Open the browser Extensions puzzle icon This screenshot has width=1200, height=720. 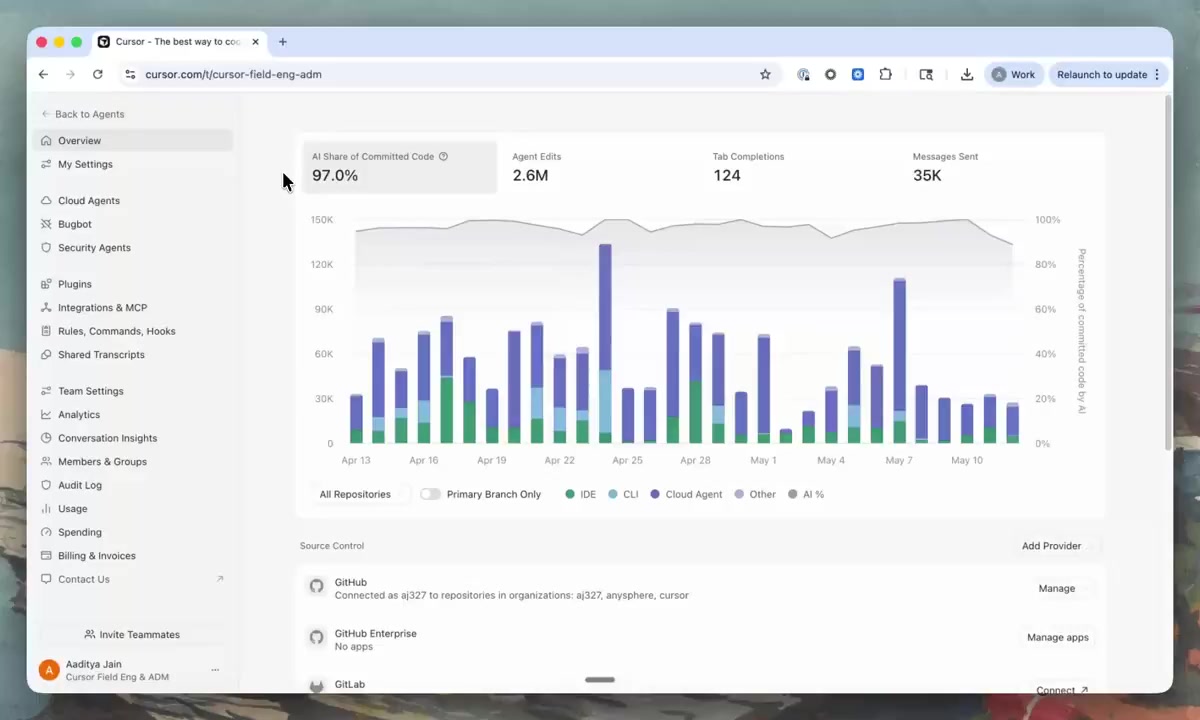click(885, 74)
